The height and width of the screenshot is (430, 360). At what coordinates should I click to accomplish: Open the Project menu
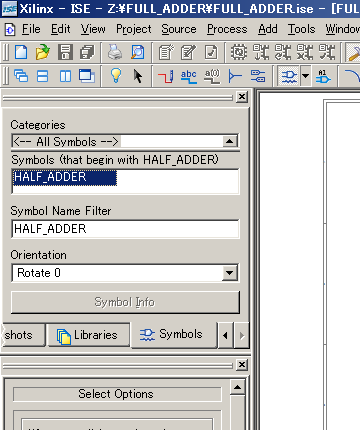click(134, 29)
